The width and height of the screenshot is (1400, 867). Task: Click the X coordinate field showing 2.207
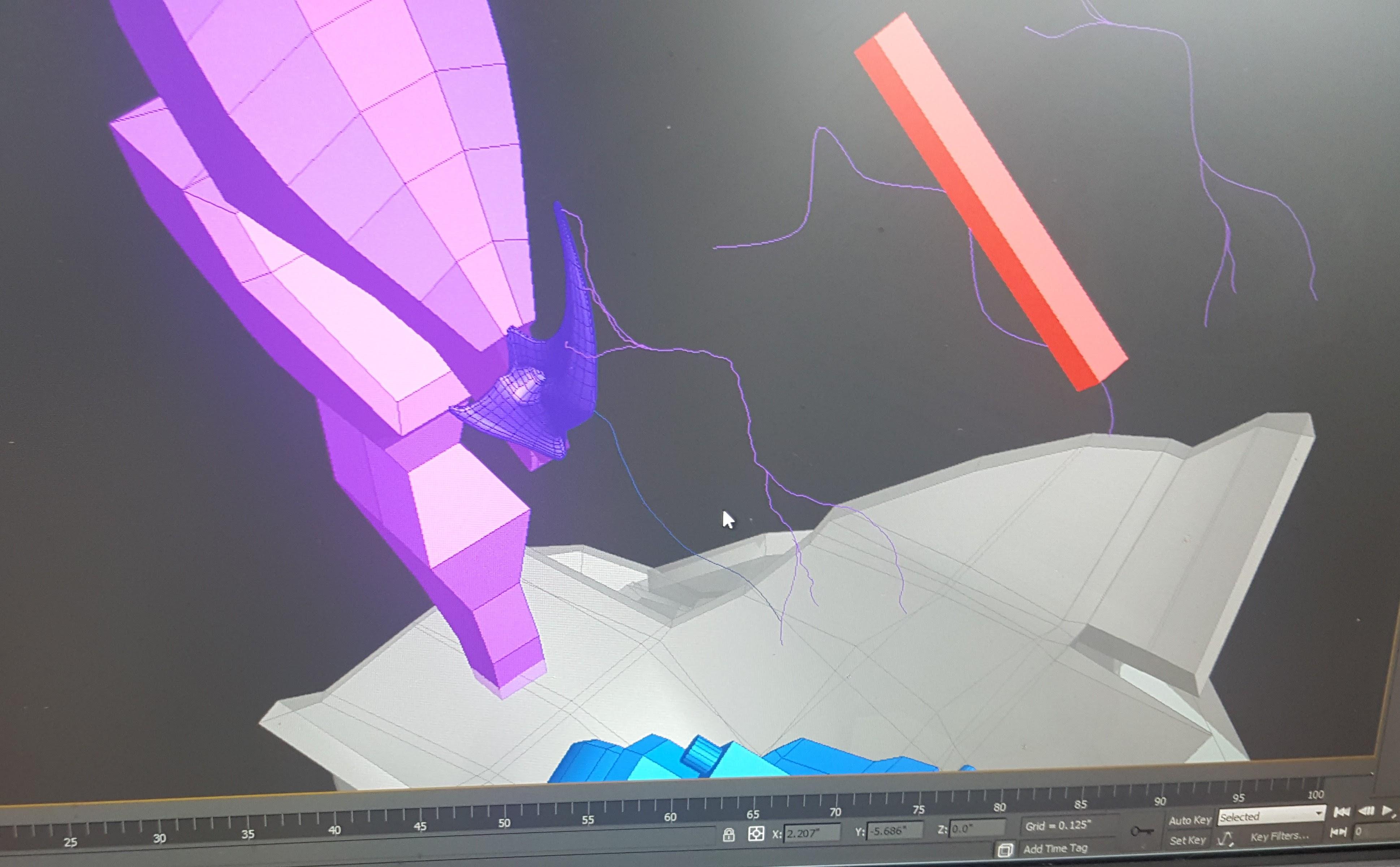pyautogui.click(x=811, y=833)
